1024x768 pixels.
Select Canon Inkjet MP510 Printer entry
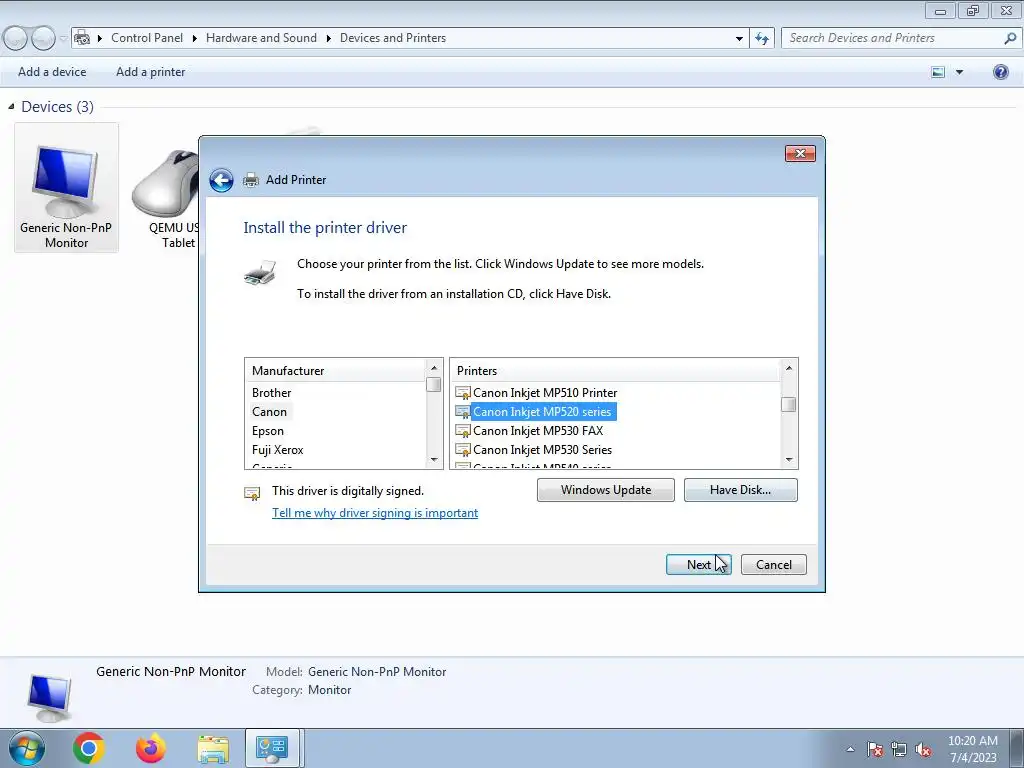point(545,393)
